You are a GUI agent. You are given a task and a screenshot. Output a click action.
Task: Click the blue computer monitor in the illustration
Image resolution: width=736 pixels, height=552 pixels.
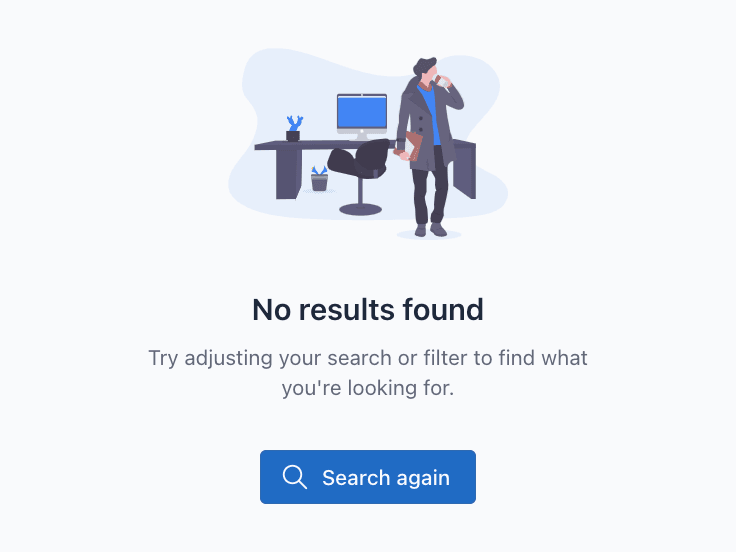362,112
